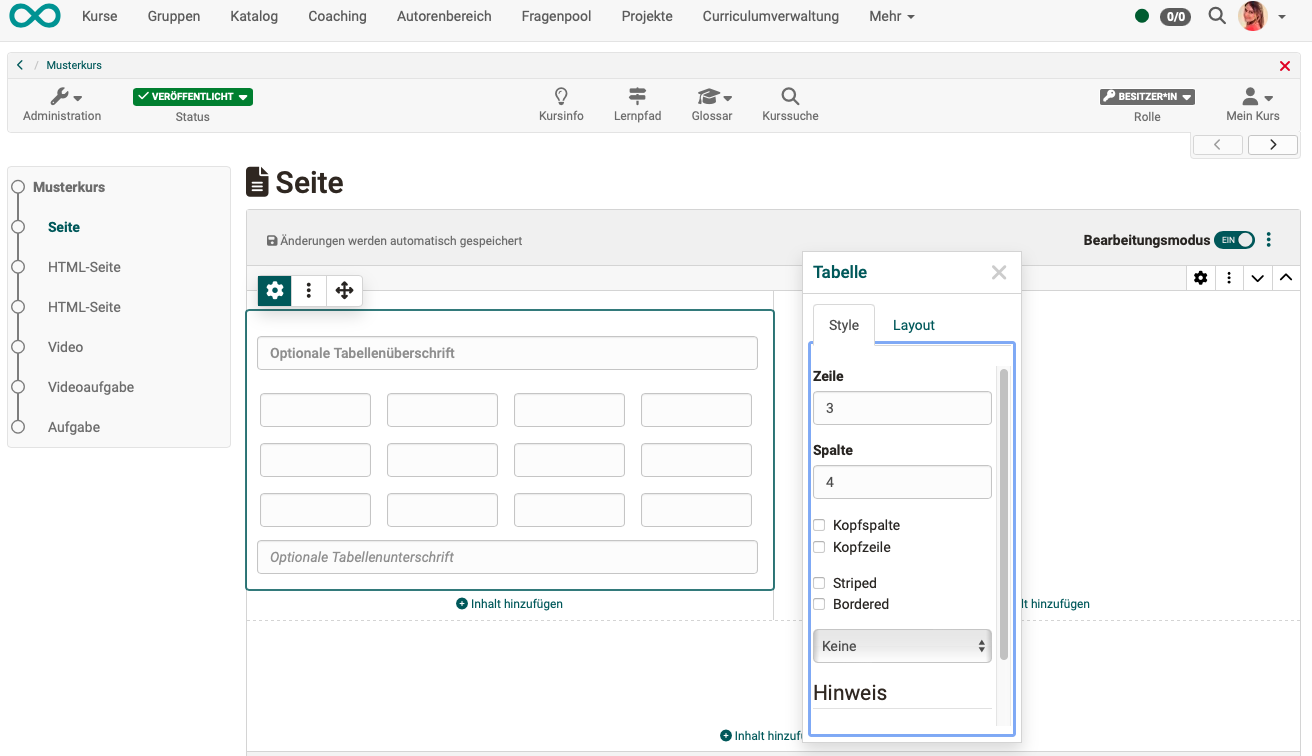The height and width of the screenshot is (756, 1312).
Task: Tick the Bordered checkbox
Action: [x=819, y=604]
